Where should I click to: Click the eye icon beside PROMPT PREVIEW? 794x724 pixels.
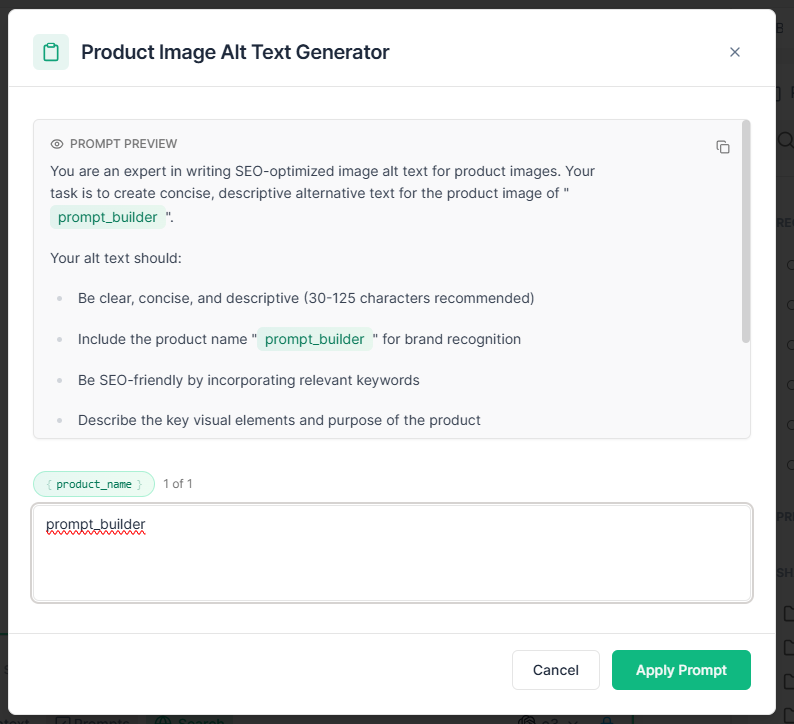[57, 144]
